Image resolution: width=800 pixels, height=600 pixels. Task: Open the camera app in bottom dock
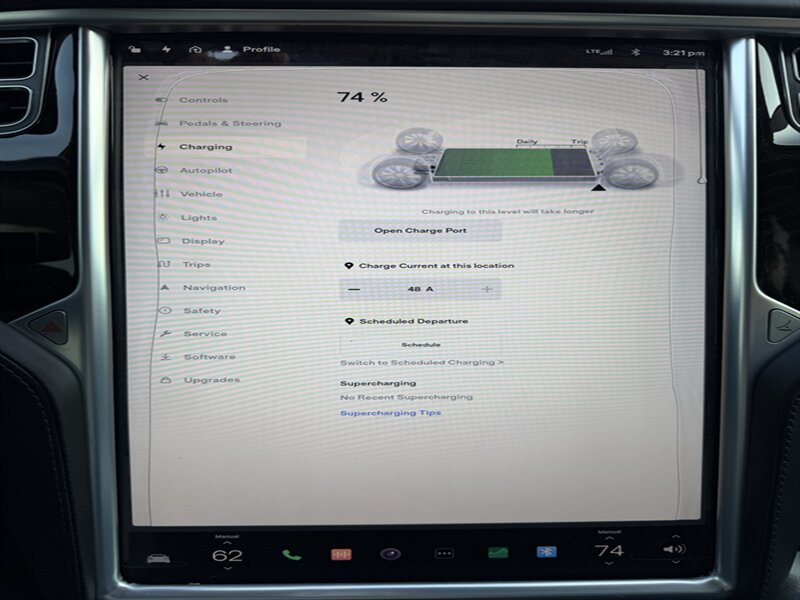click(x=392, y=553)
